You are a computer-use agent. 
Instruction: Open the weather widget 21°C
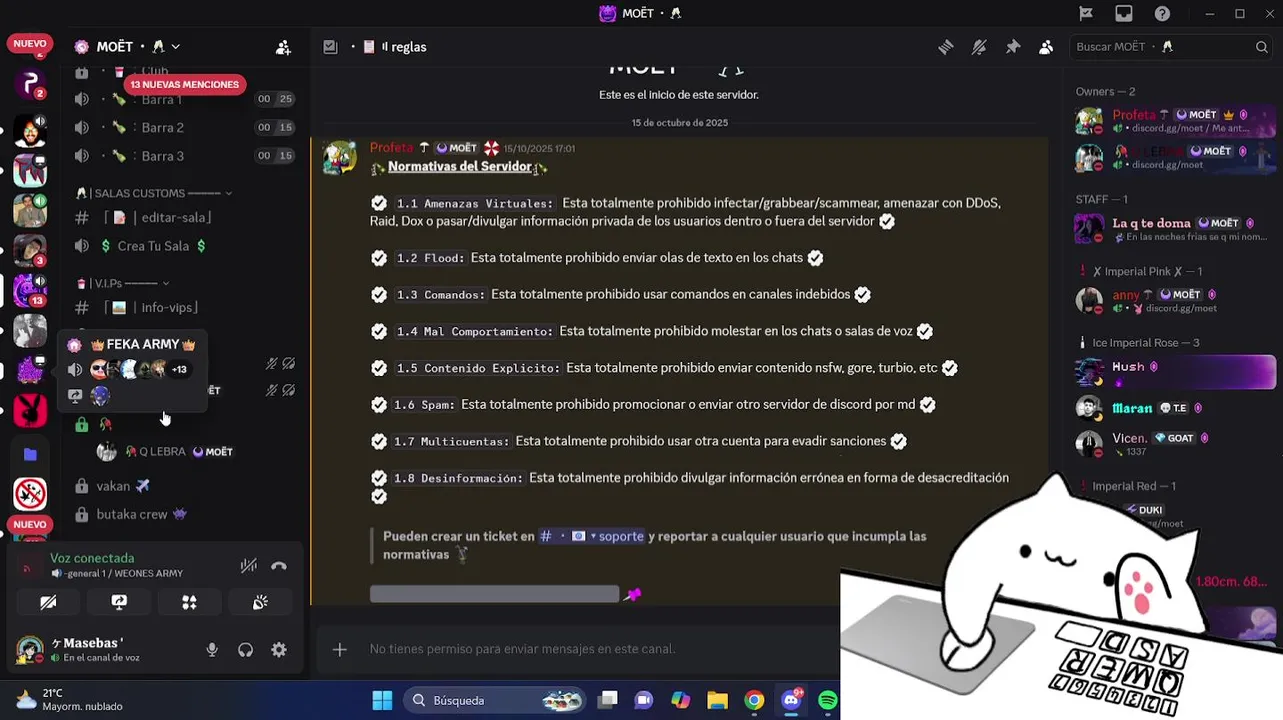coord(70,700)
